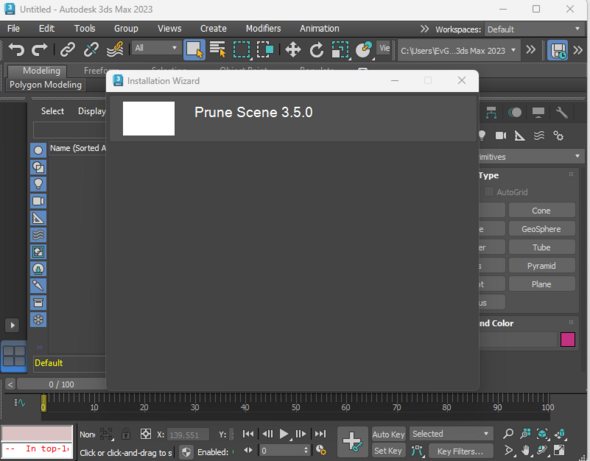Screen dimensions: 590x461
Task: Open the Utilities wrench panel tab
Action: point(561,112)
